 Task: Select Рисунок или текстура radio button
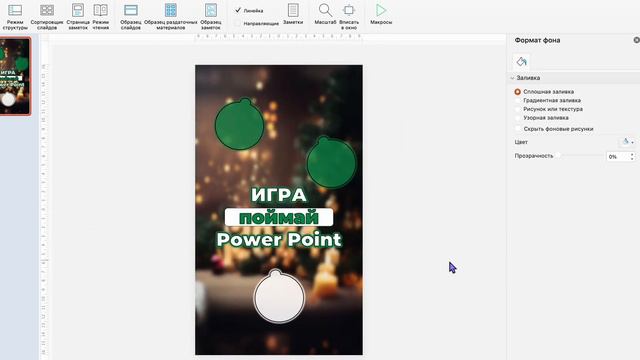pos(518,109)
